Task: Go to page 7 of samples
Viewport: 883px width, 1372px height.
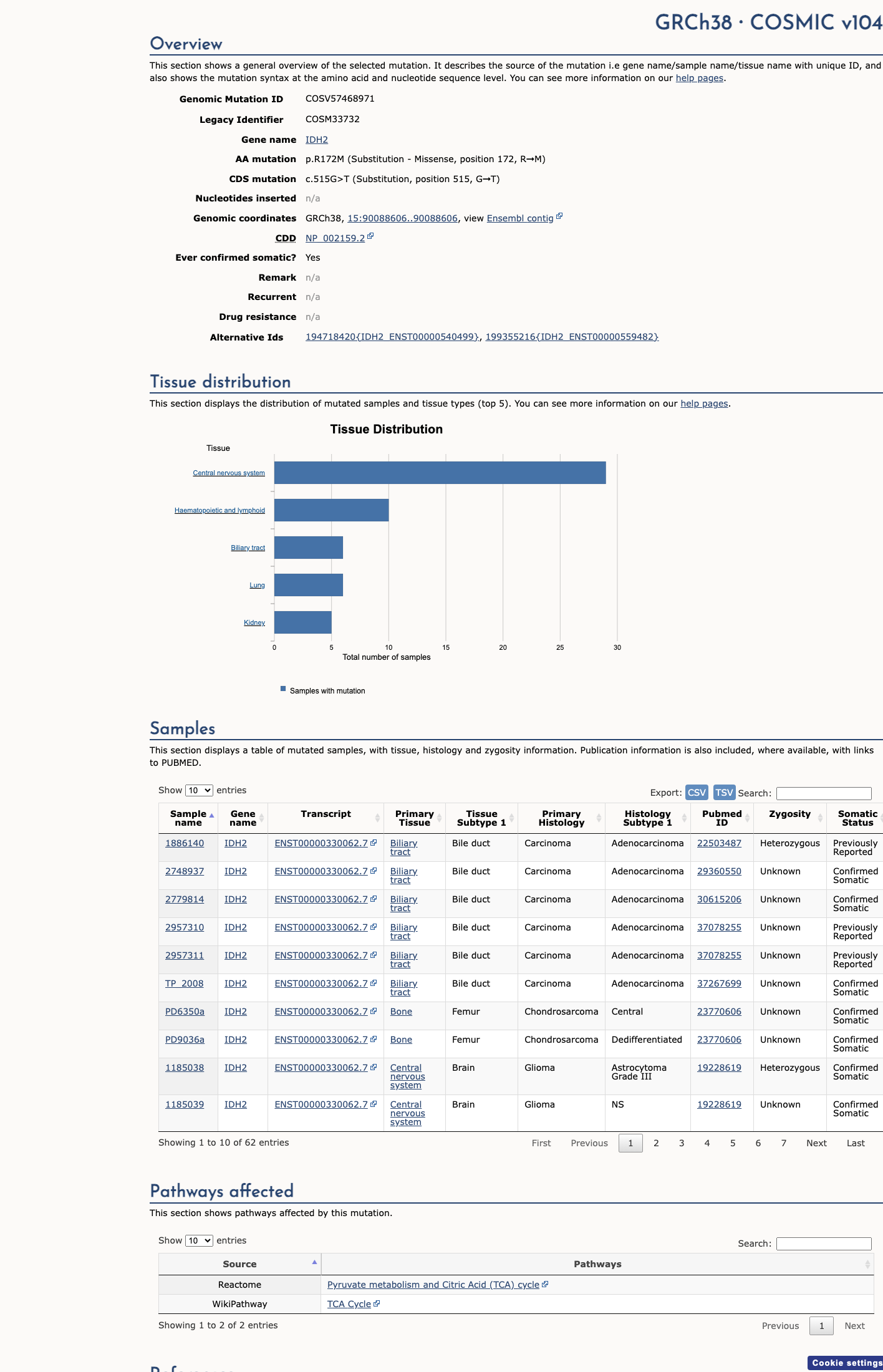Action: tap(784, 1143)
